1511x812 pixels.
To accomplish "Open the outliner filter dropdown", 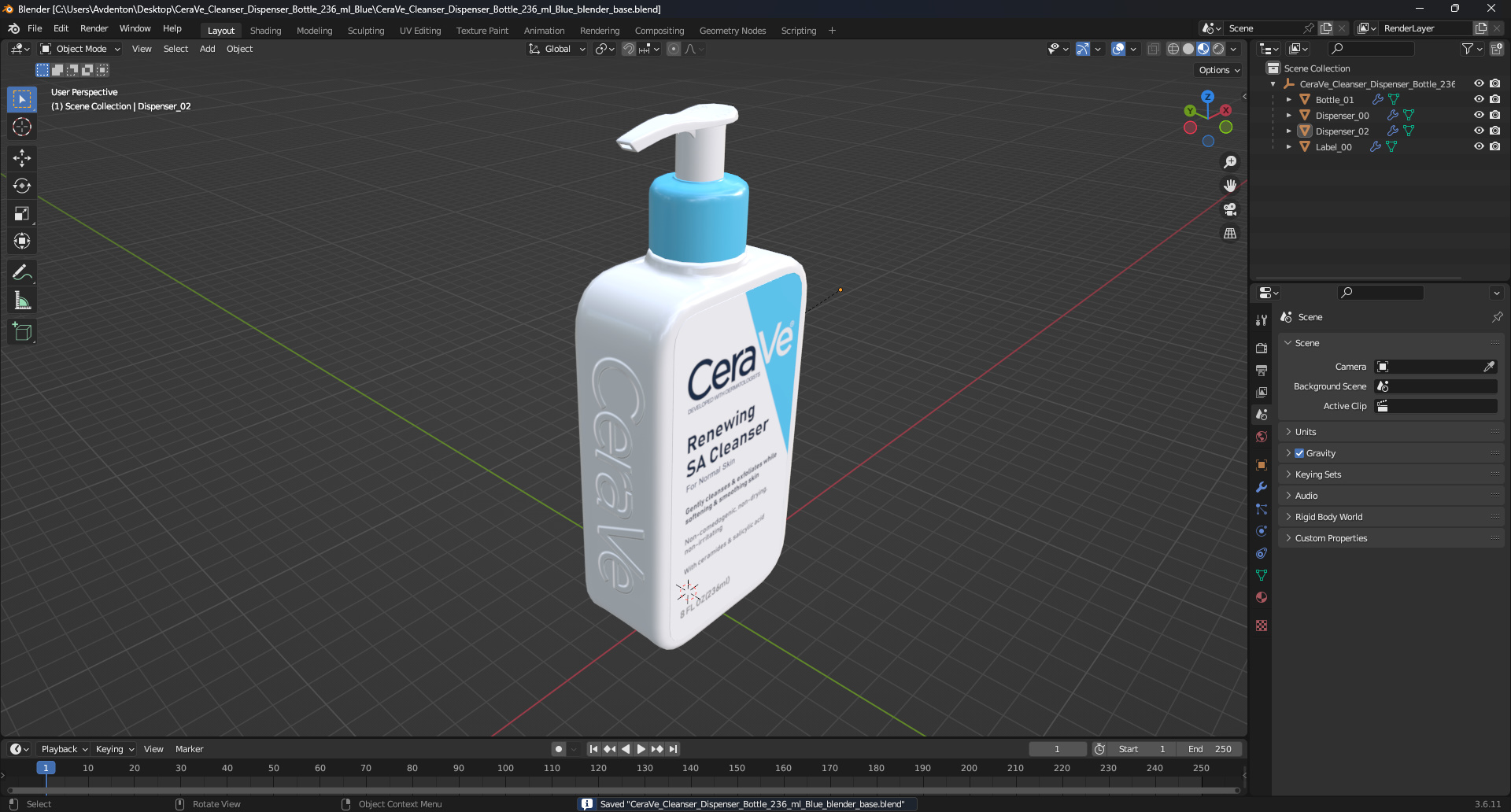I will tap(1472, 49).
